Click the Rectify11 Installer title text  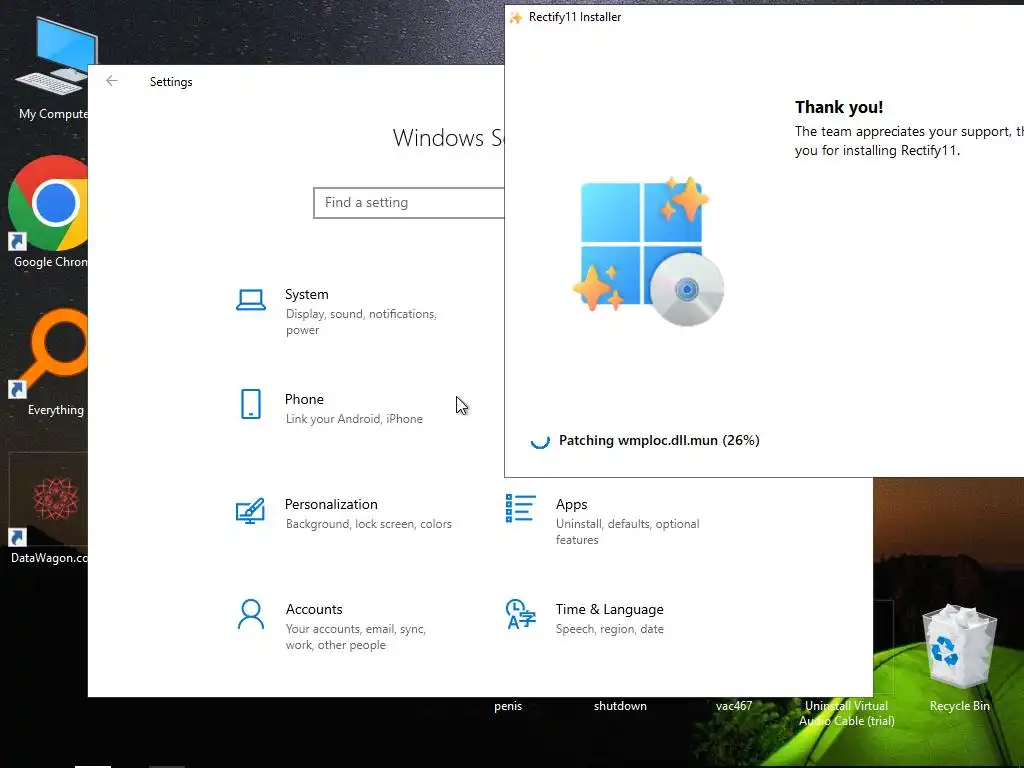[575, 17]
